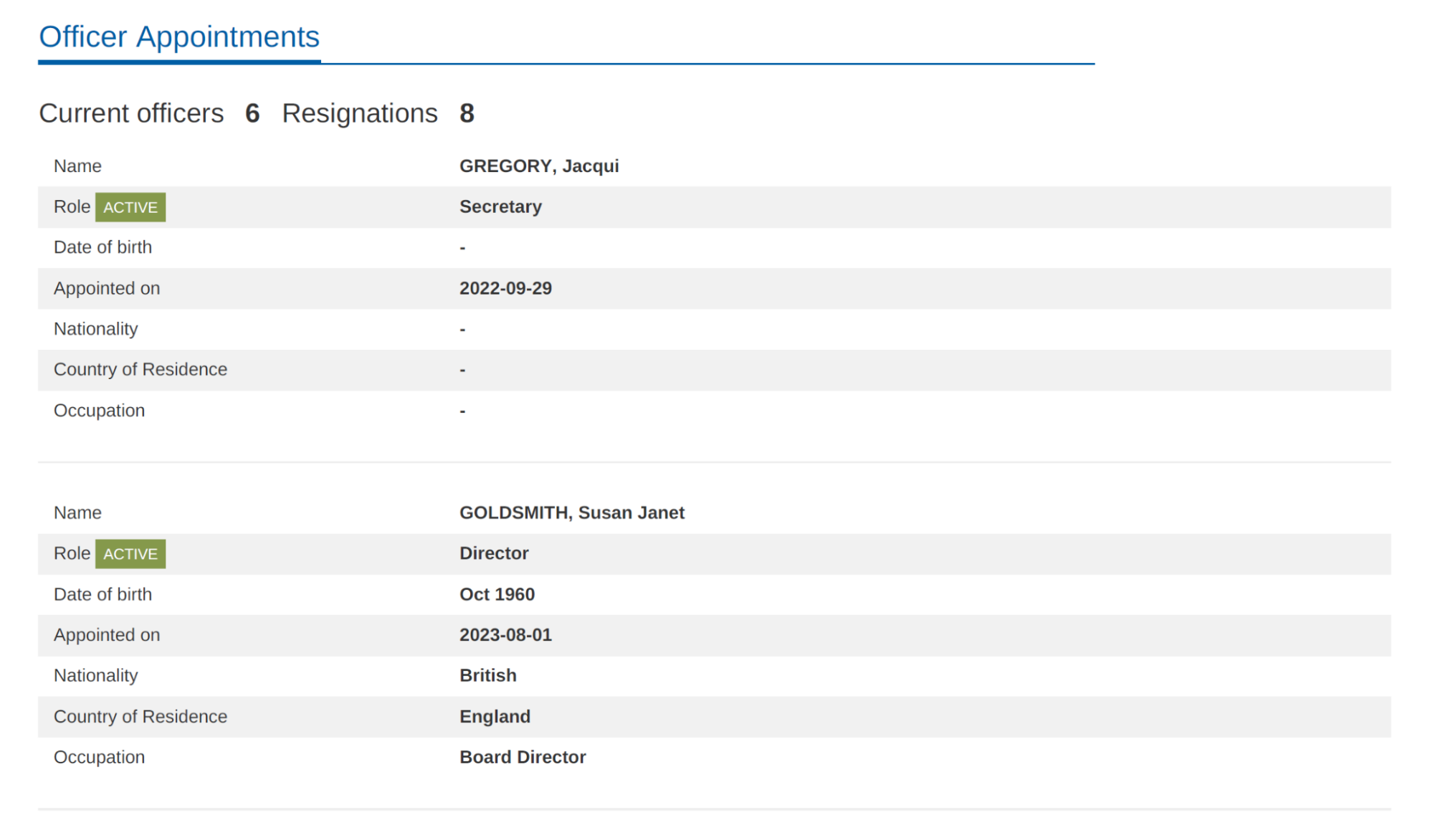Click the appointment date 2023-08-01
1433x840 pixels.
click(x=506, y=634)
